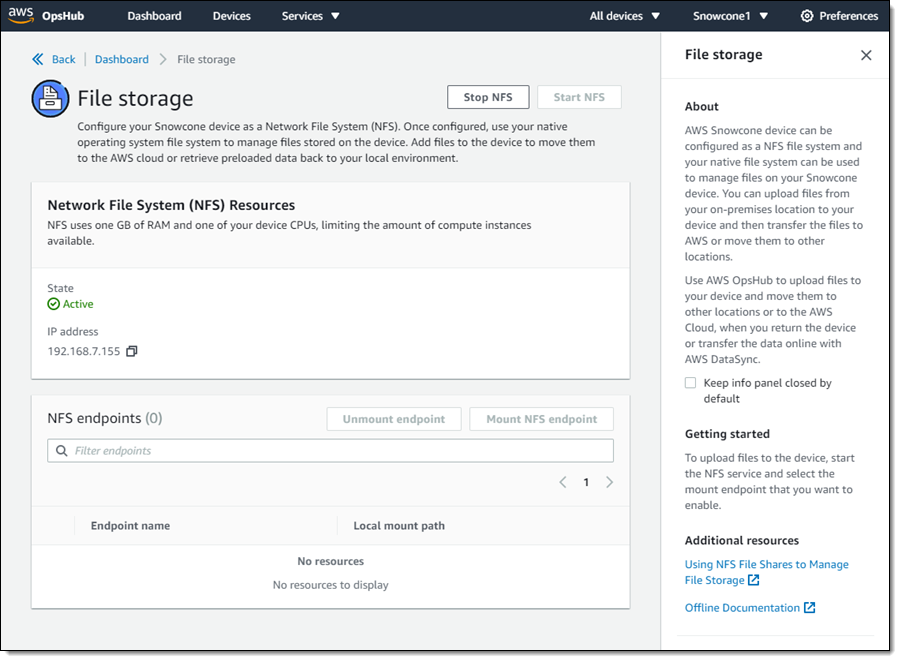Click the File storage printer icon

coord(50,98)
